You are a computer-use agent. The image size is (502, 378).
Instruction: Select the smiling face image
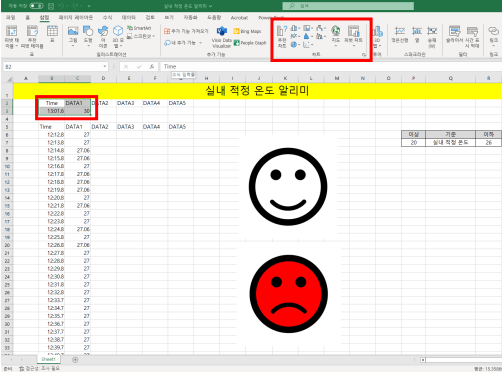pos(288,187)
